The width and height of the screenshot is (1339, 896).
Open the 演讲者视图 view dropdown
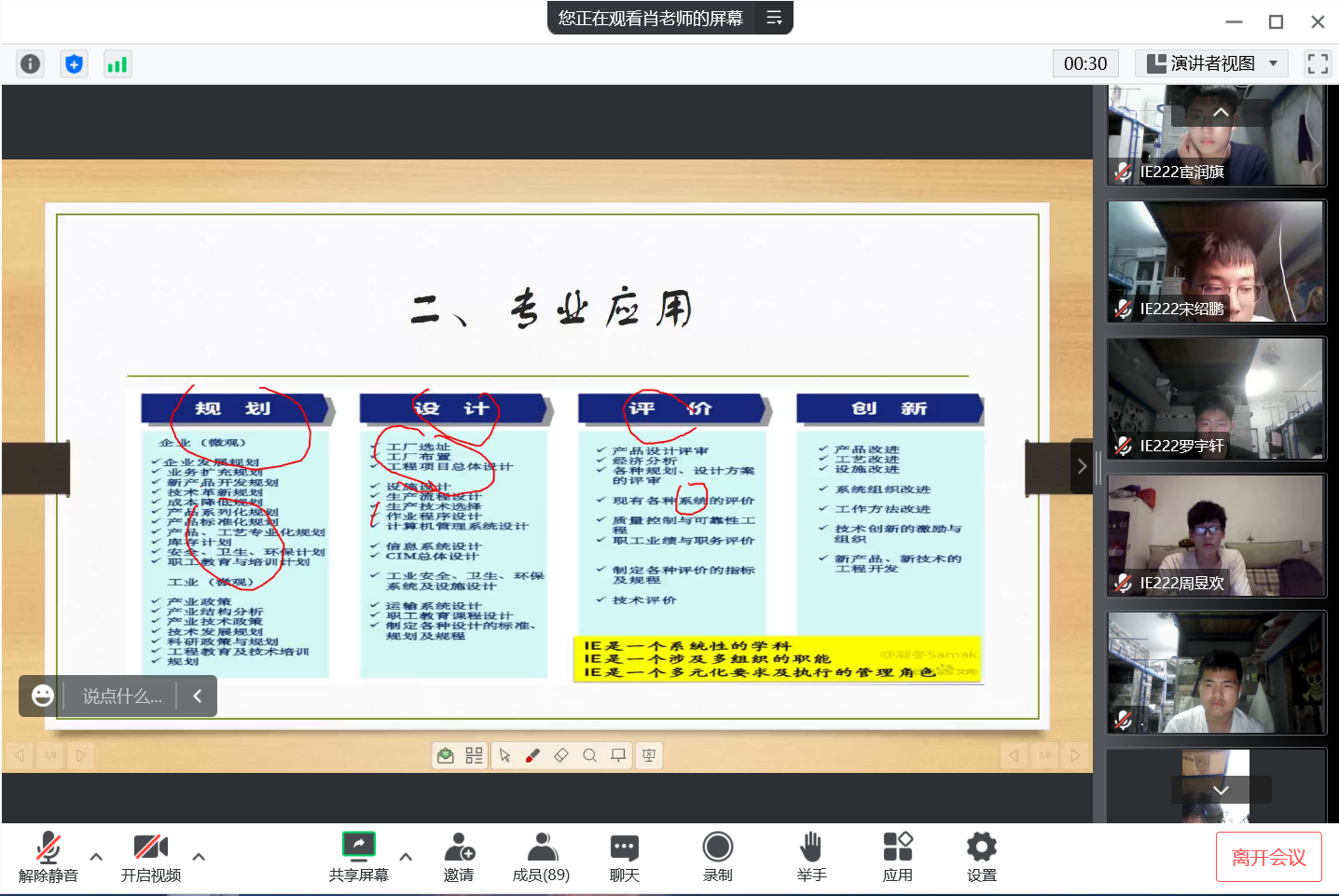pos(1211,63)
